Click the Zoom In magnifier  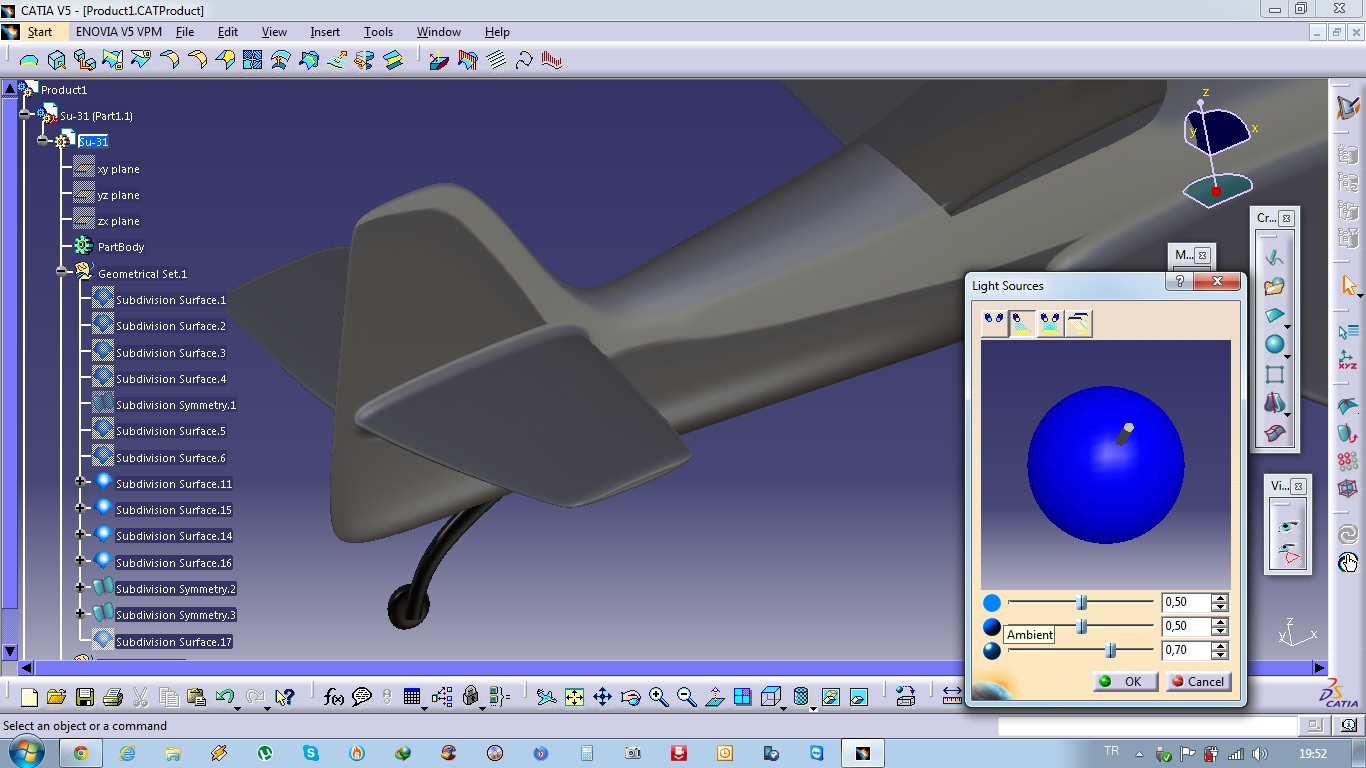(x=658, y=697)
